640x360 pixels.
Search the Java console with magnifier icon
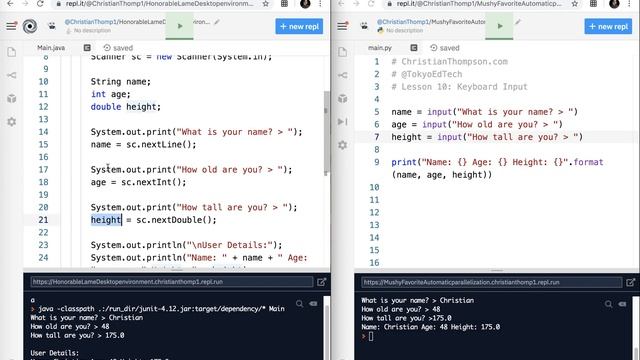pyautogui.click(x=300, y=304)
